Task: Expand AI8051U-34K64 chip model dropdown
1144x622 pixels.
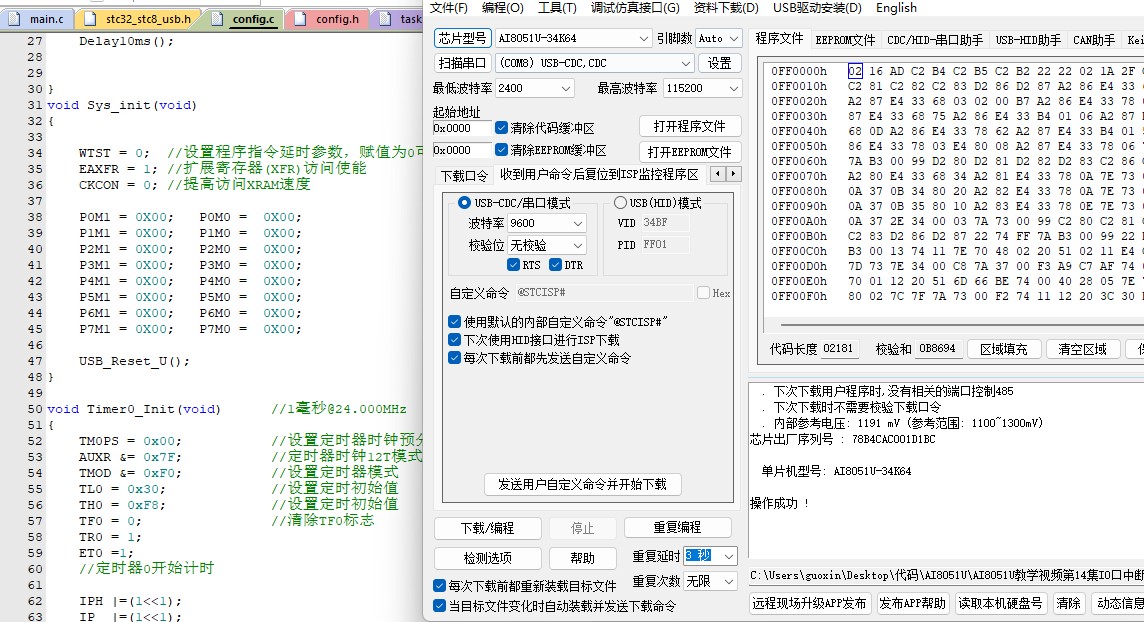Action: pyautogui.click(x=644, y=38)
